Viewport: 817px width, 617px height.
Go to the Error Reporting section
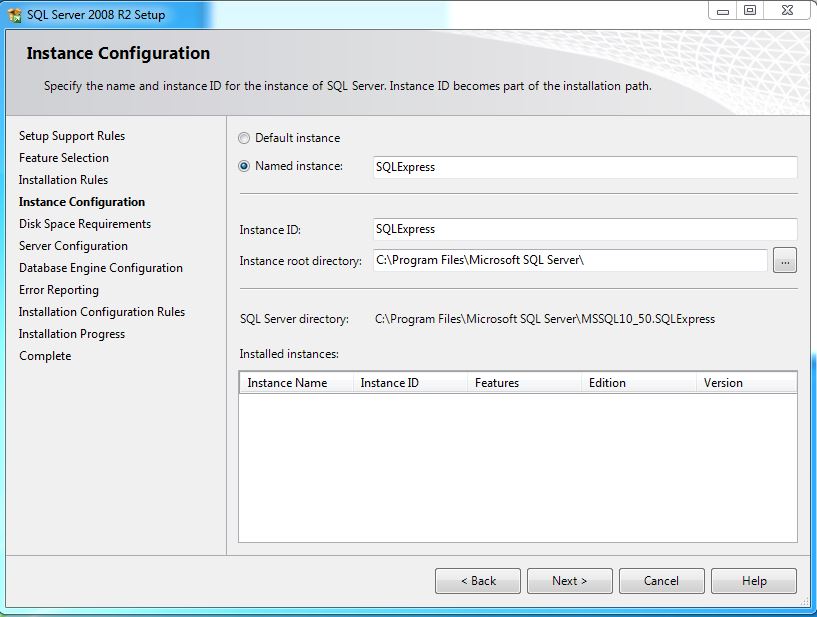tap(57, 289)
